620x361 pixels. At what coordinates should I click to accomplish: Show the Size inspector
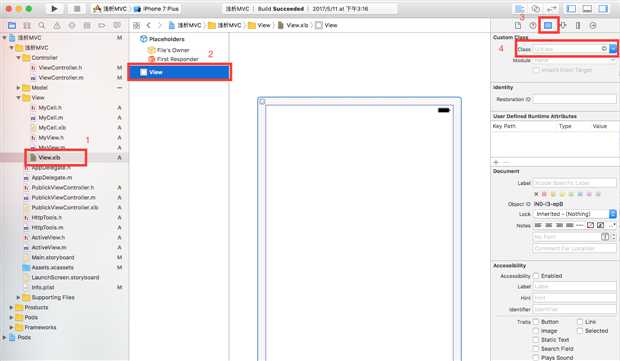(x=578, y=25)
